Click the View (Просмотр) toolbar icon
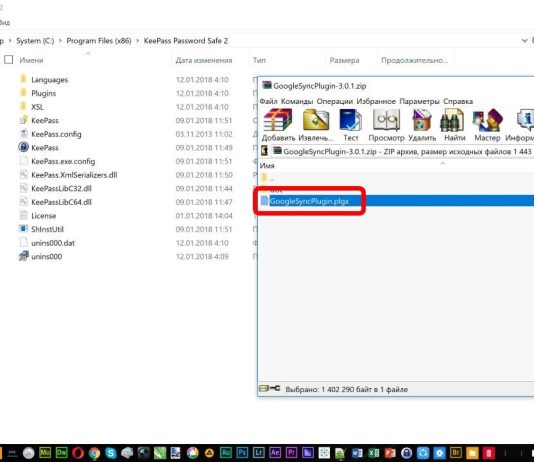This screenshot has width=534, height=462. (386, 120)
